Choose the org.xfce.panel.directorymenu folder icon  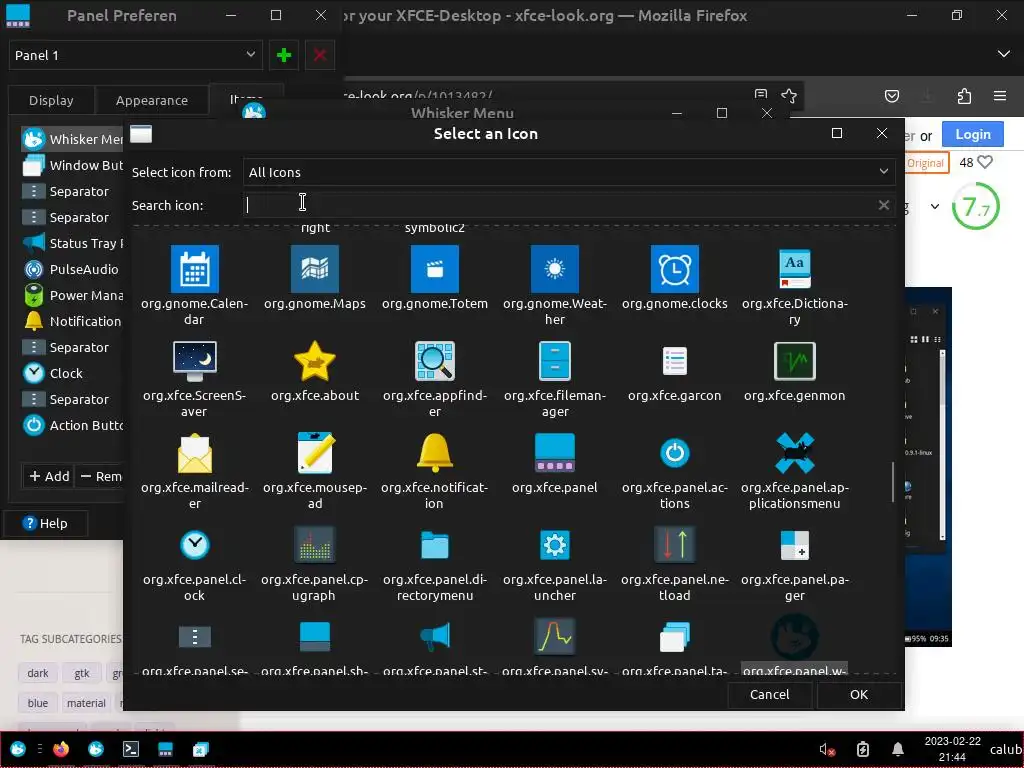(x=435, y=545)
